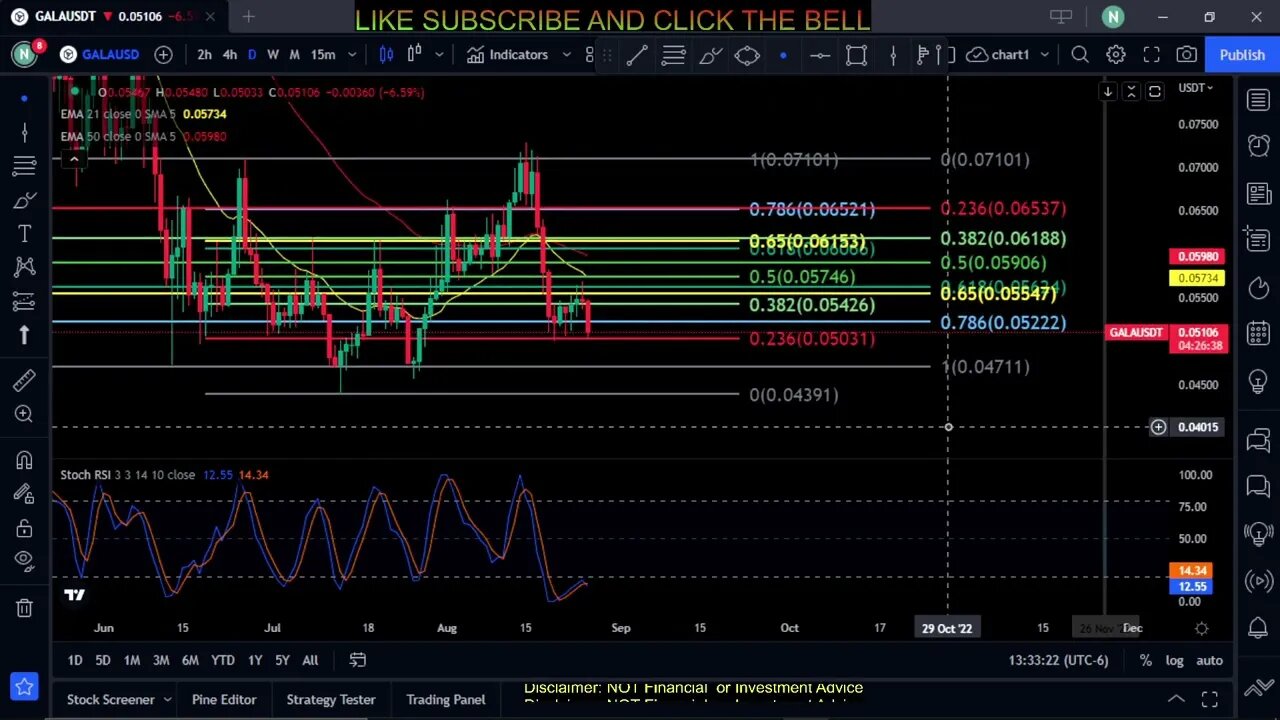Switch to the 2h timeframe

pyautogui.click(x=204, y=55)
